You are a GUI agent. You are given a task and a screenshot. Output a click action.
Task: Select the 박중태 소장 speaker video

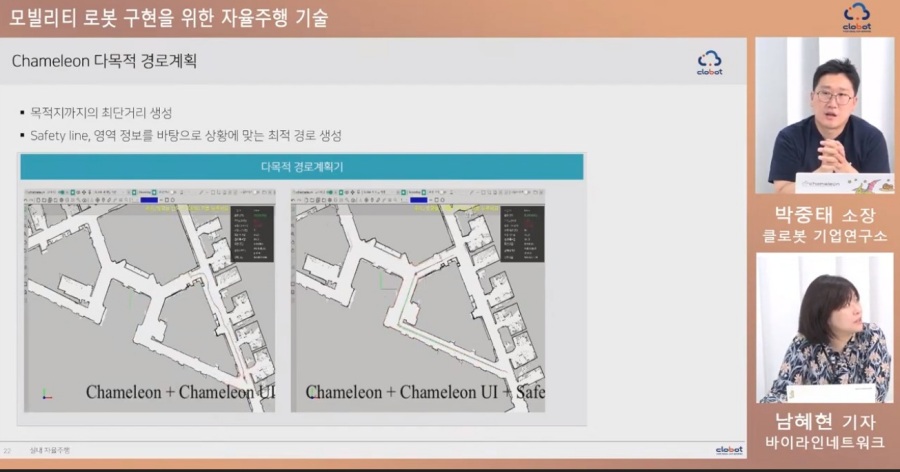click(x=825, y=115)
